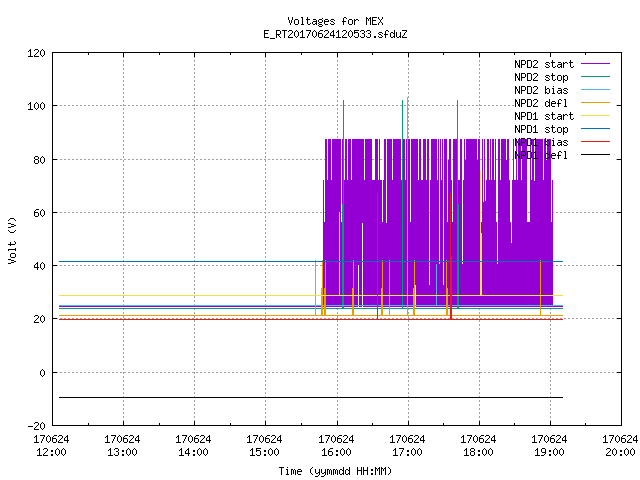
Task: Click the 'NPD2 bias' legend label
Action: pos(541,90)
